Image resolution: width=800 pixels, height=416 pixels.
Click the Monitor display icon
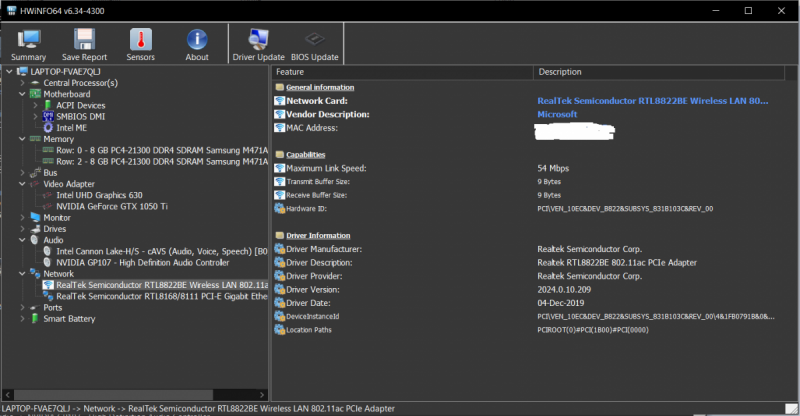coord(35,217)
